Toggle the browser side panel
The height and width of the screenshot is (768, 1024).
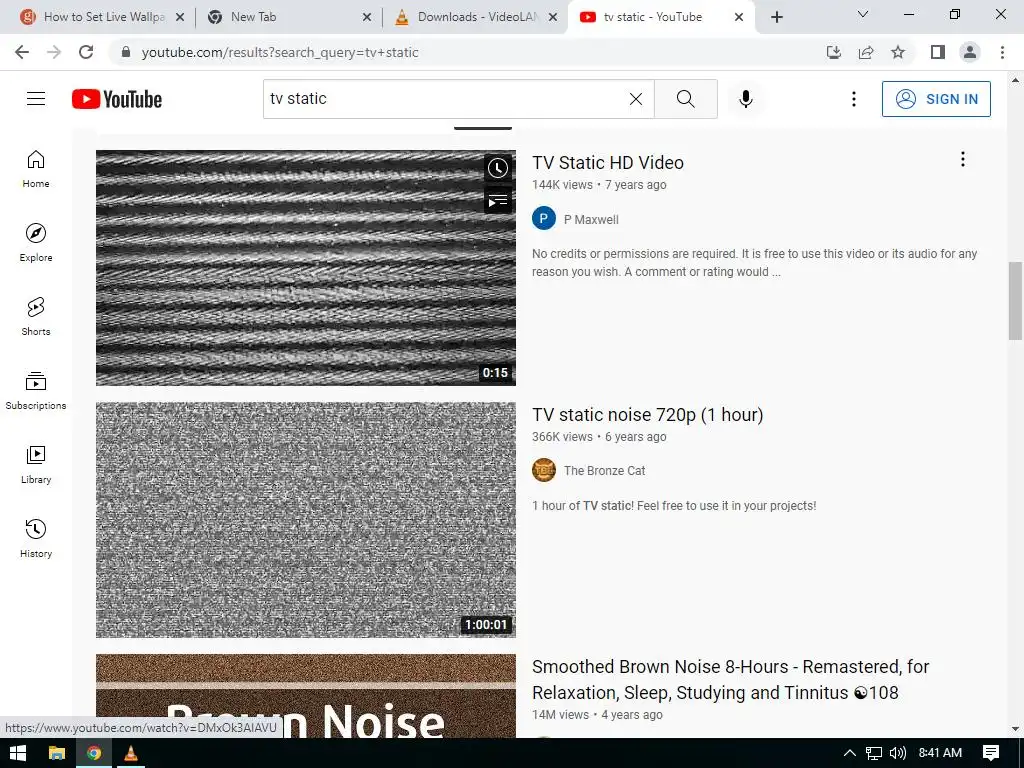pyautogui.click(x=938, y=52)
